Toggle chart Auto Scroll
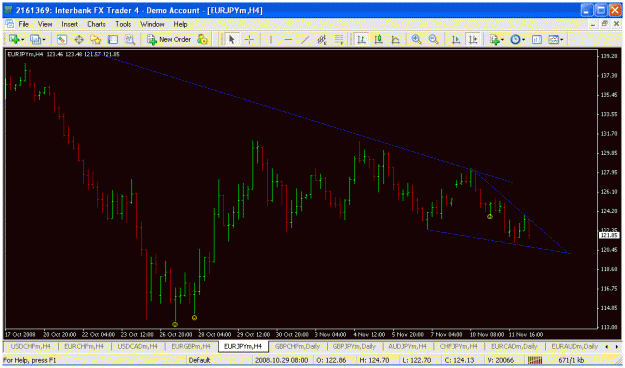Image resolution: width=625 pixels, height=368 pixels. [456, 39]
